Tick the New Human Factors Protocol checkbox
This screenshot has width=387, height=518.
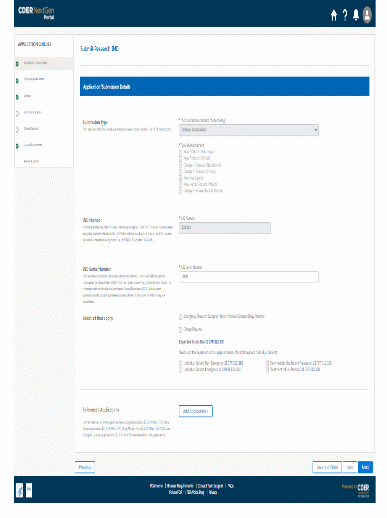[180, 184]
